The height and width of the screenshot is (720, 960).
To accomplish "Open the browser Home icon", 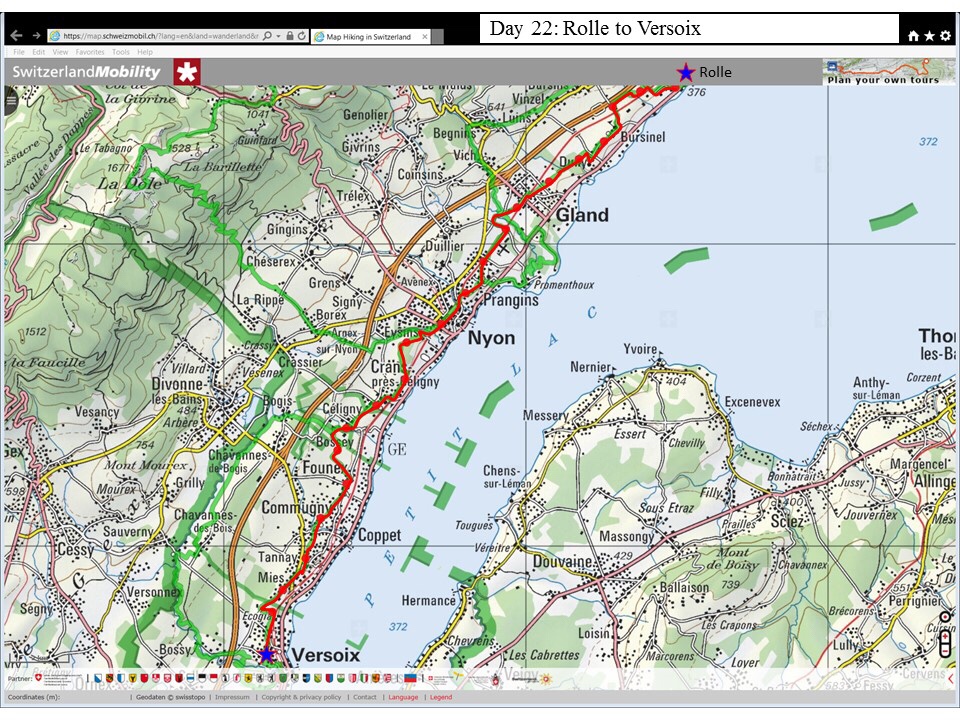I will pyautogui.click(x=913, y=36).
